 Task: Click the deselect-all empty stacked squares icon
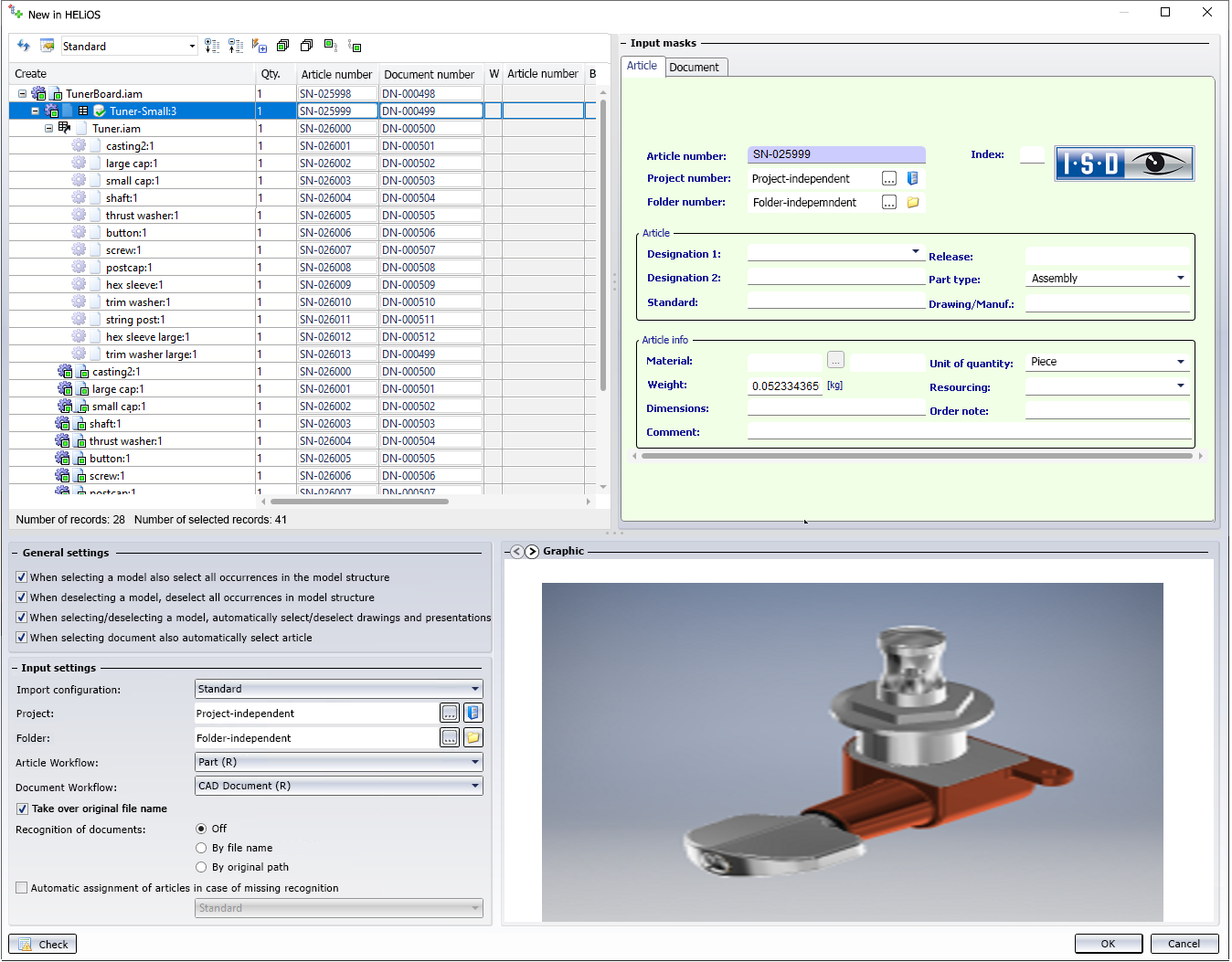coord(307,46)
